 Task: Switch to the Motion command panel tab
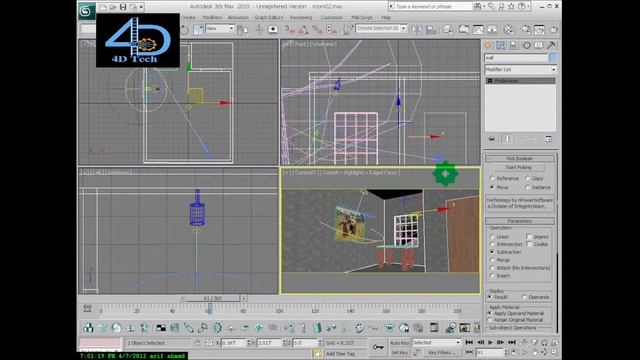click(x=527, y=45)
